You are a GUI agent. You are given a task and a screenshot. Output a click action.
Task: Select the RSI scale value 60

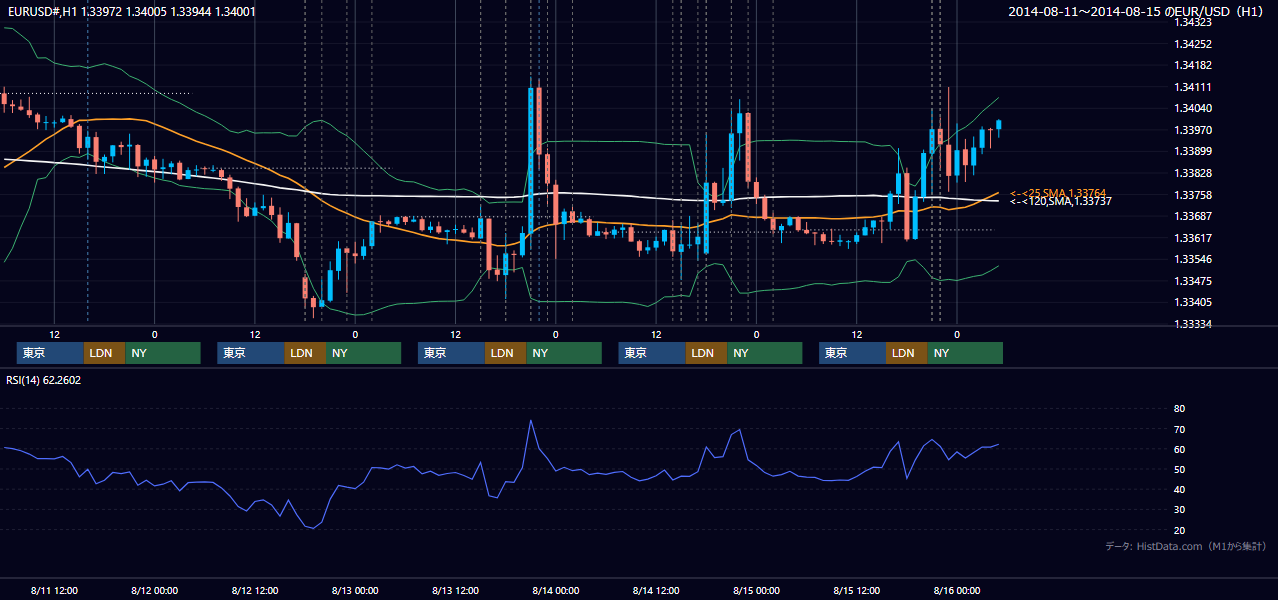[1179, 449]
